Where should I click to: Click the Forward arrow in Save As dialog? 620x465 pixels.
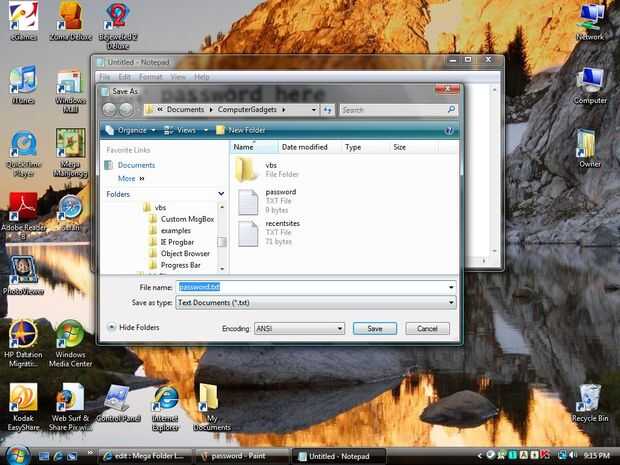[x=127, y=110]
